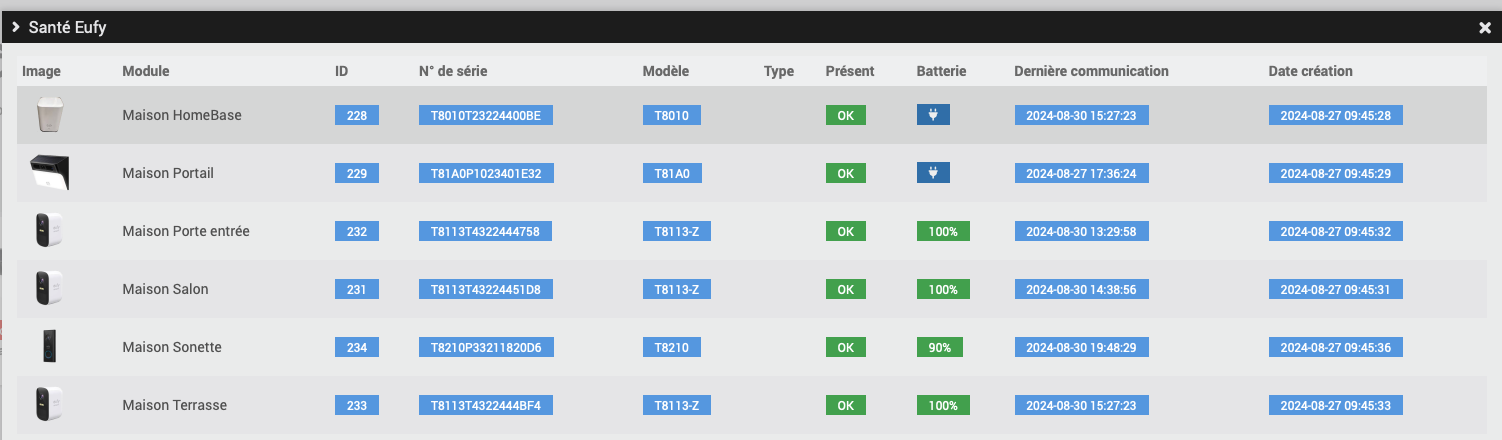
Task: Click the Modèle column header
Action: [x=665, y=71]
